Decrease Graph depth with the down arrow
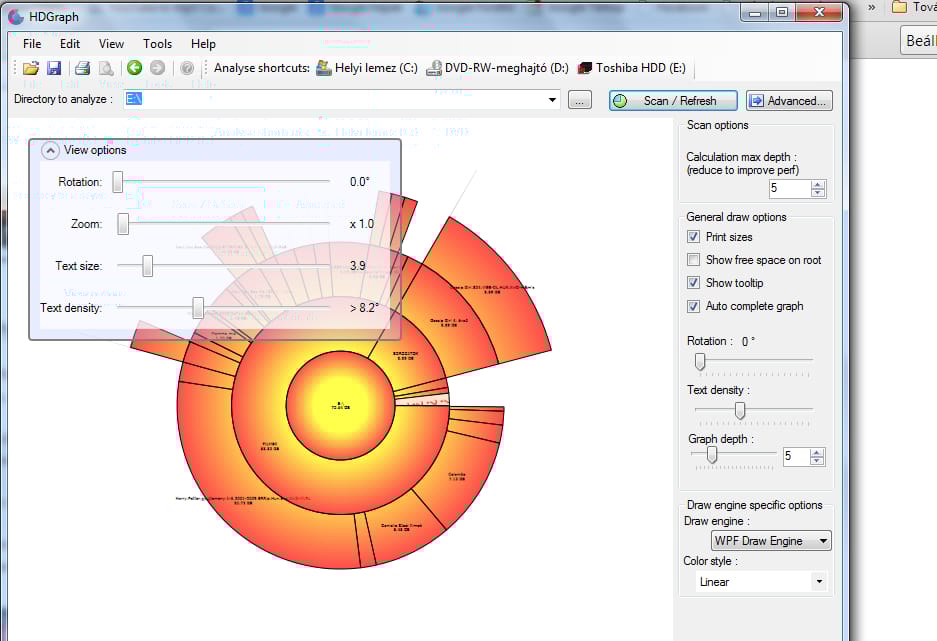937x641 pixels. coord(817,461)
